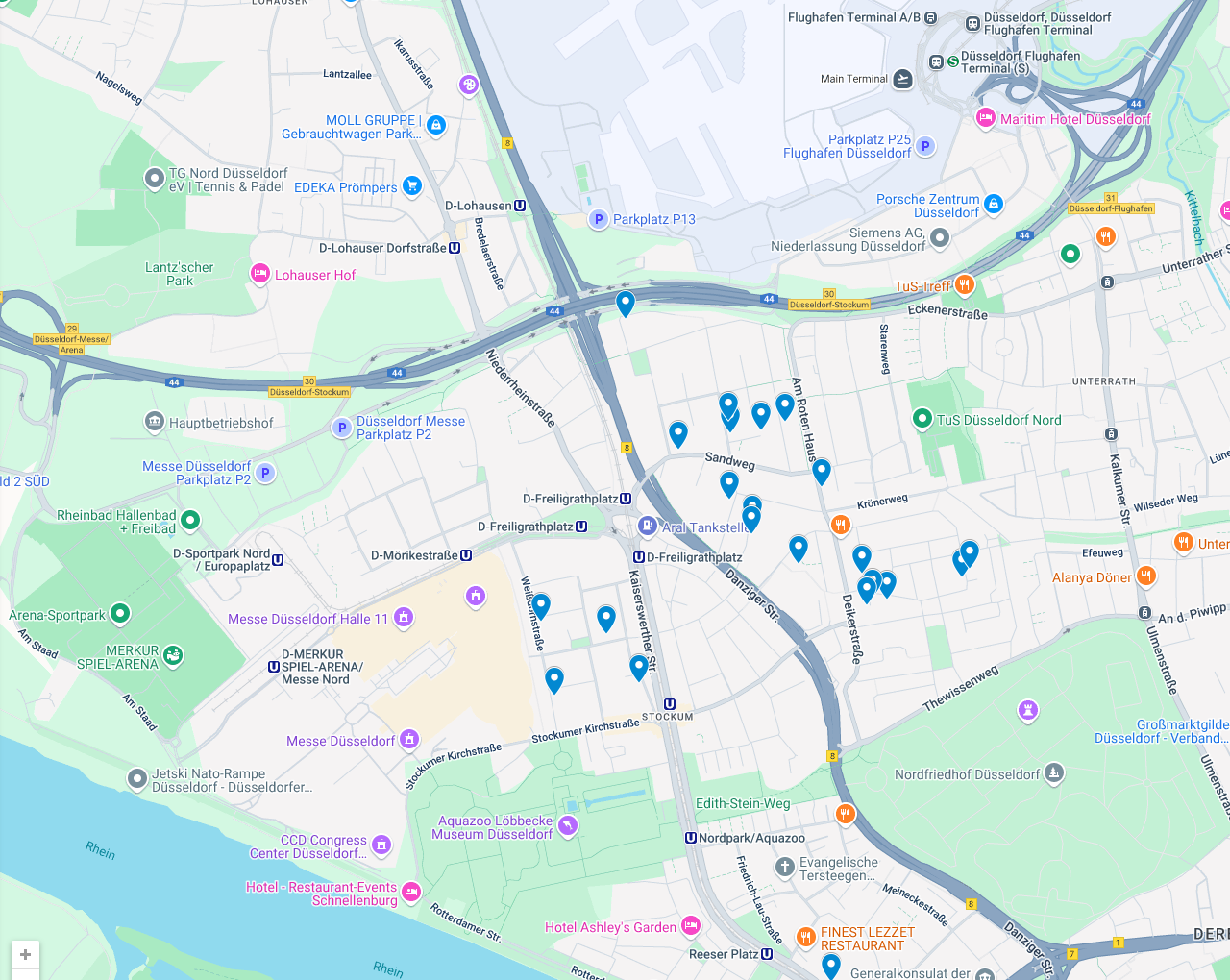Open the Lohauser Hof hotel marker
The image size is (1230, 980).
click(x=259, y=274)
